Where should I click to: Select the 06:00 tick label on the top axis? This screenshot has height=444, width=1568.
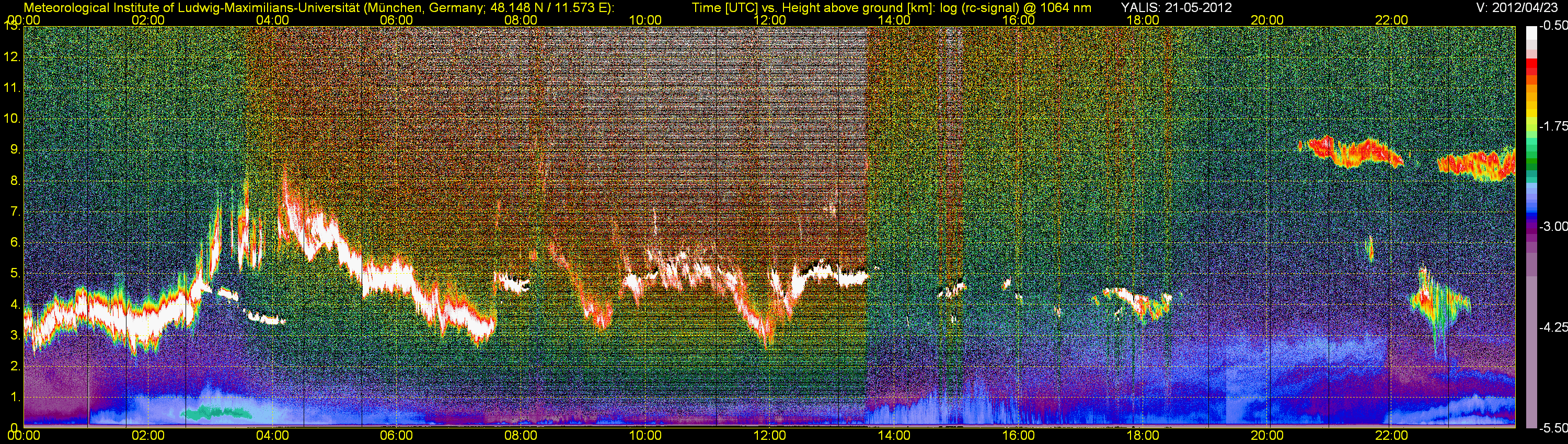point(396,20)
